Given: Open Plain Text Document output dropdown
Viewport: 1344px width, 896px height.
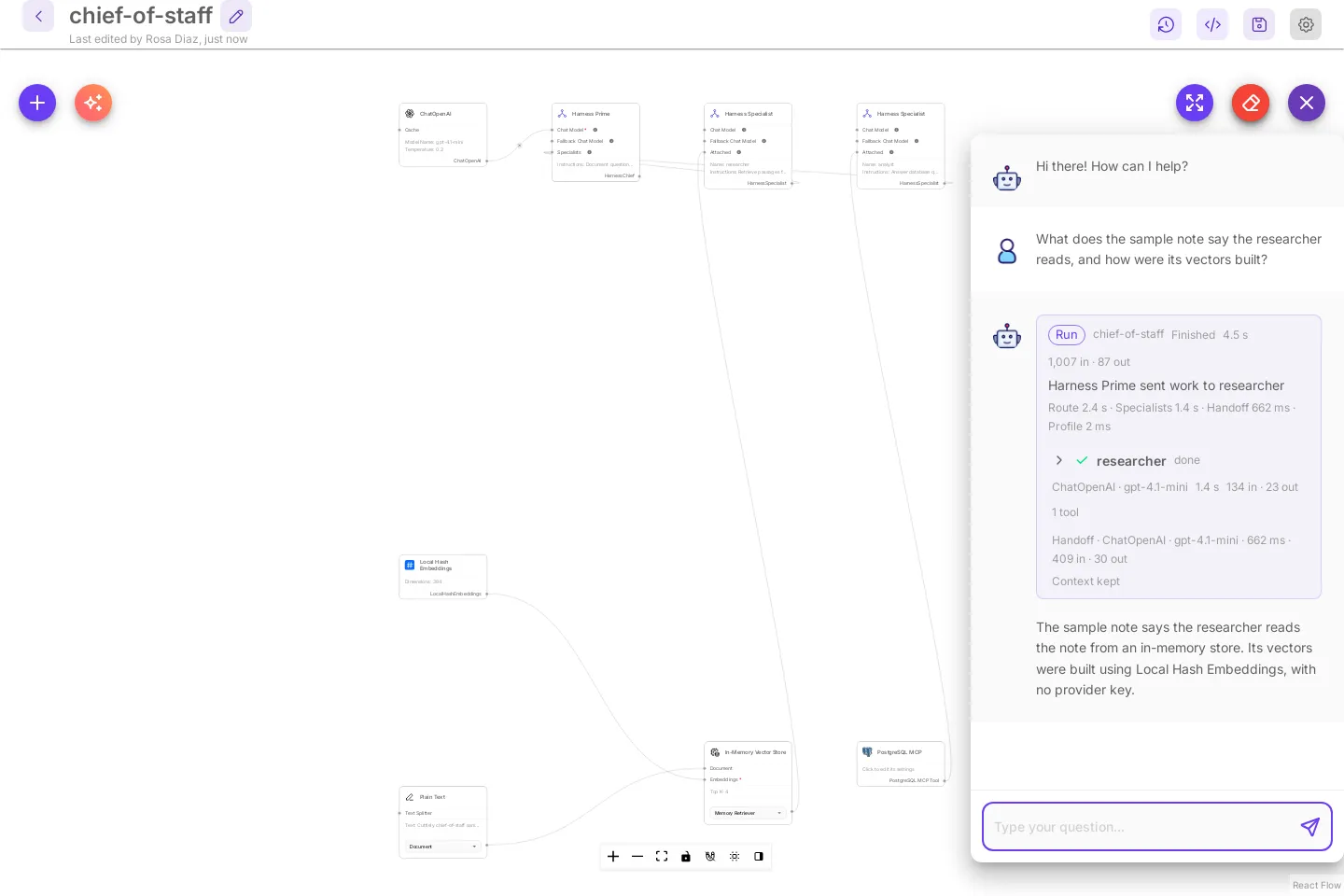Looking at the screenshot, I should click(x=443, y=847).
